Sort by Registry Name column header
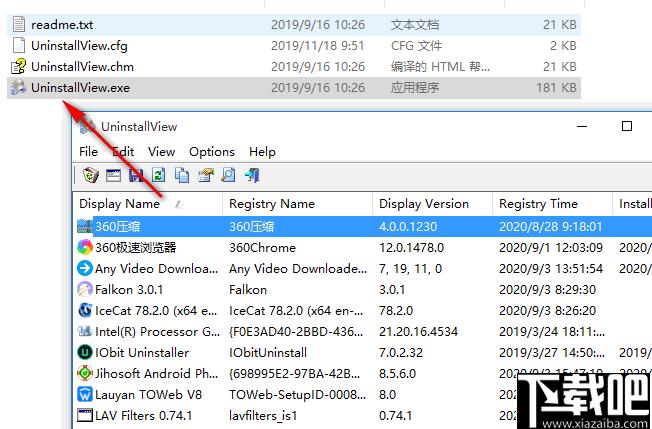This screenshot has width=652, height=429. 271,204
